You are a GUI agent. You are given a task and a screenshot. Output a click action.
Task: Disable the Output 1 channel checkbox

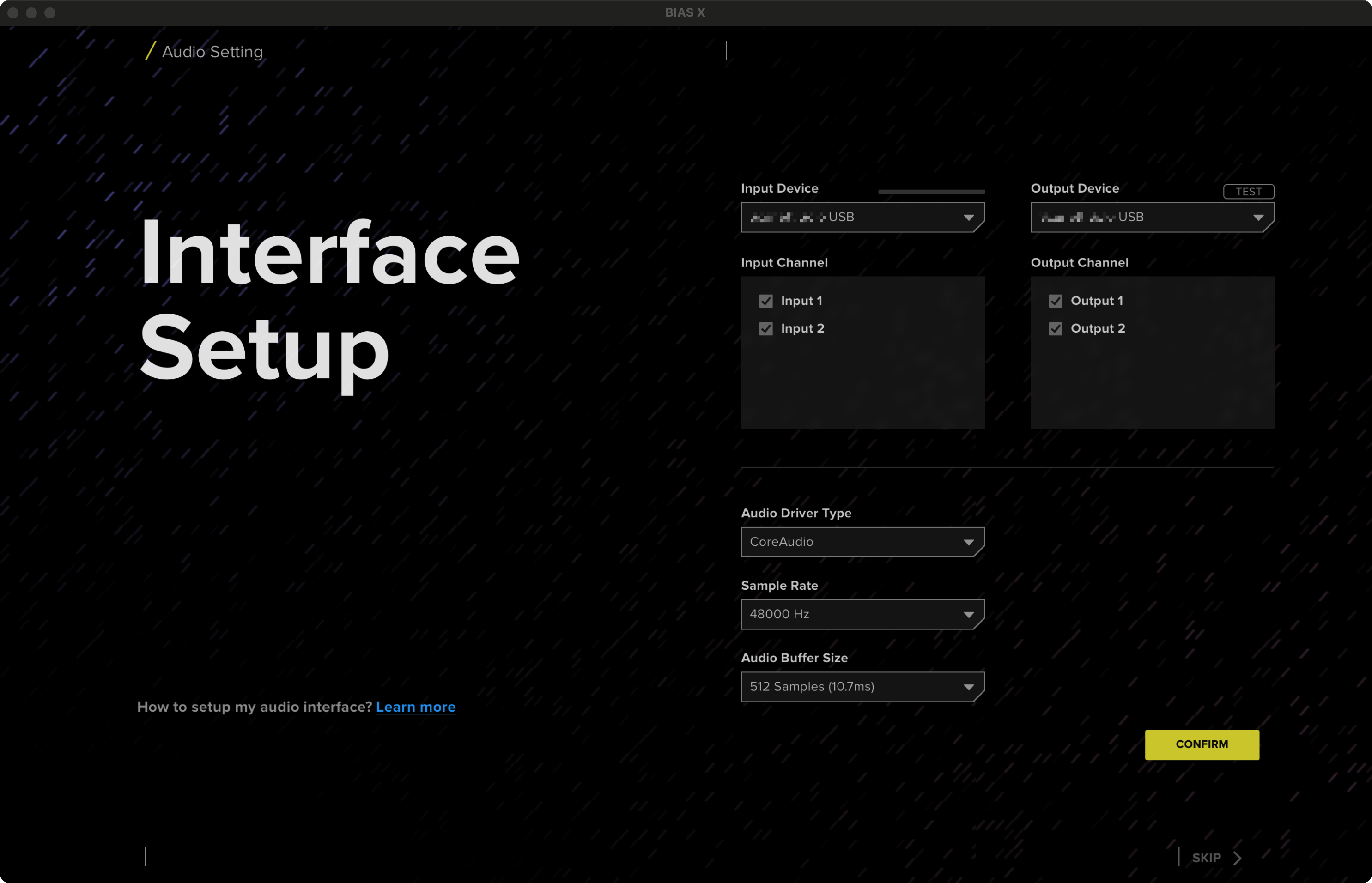pyautogui.click(x=1056, y=301)
